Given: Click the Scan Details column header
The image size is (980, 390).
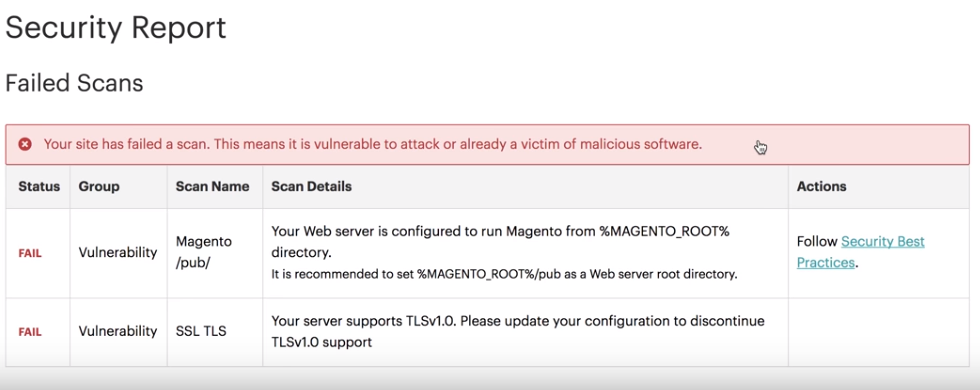Looking at the screenshot, I should 311,186.
